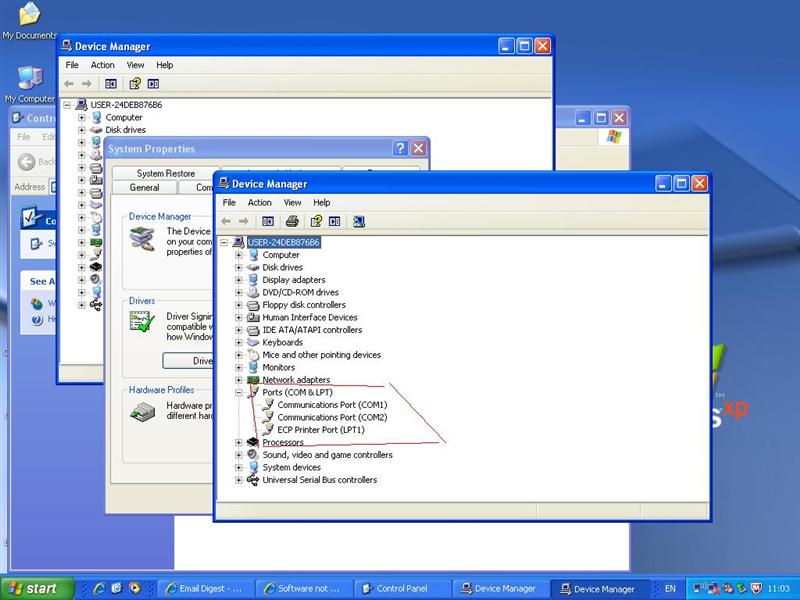800x600 pixels.
Task: Click the 11:03 taskbar clock
Action: pyautogui.click(x=778, y=588)
